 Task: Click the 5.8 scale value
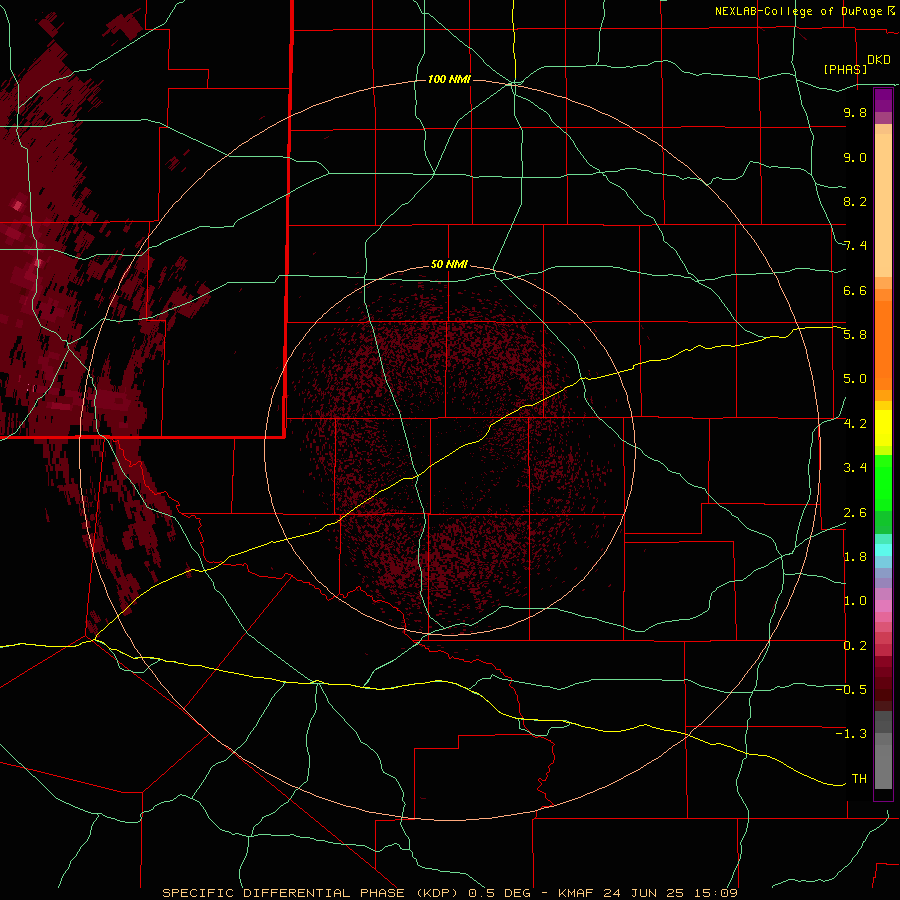pyautogui.click(x=855, y=335)
